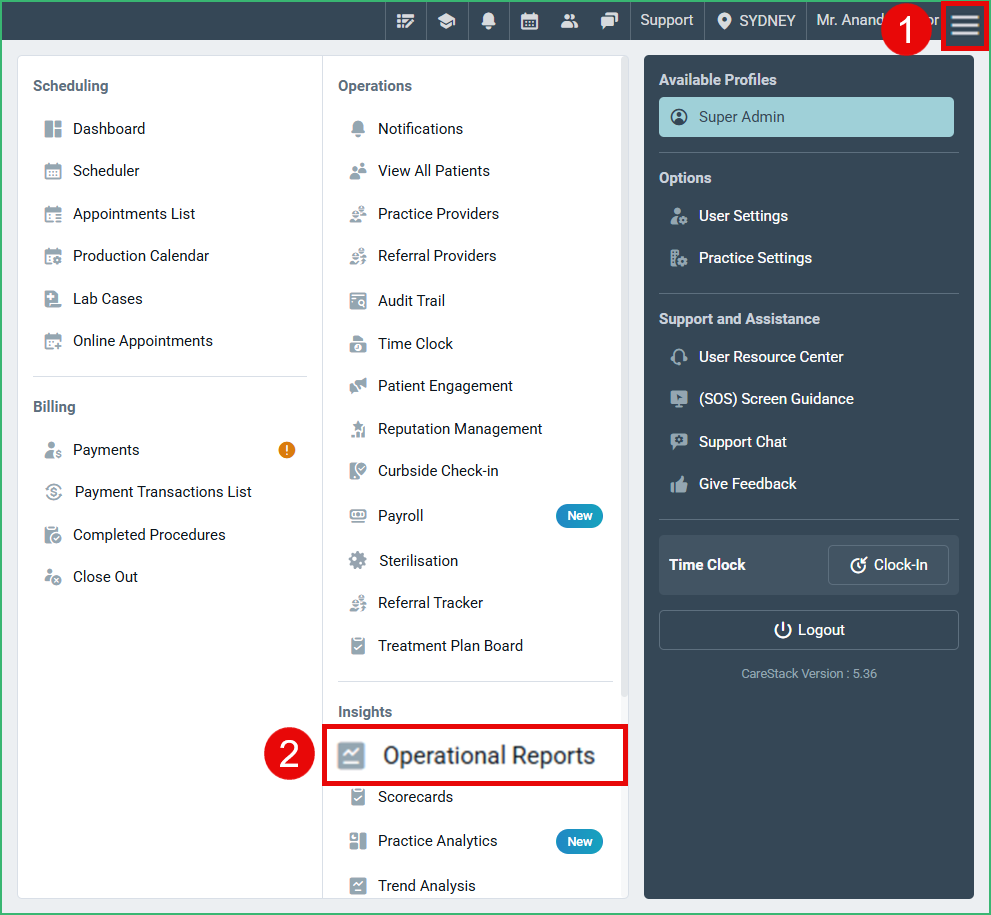Screen dimensions: 991x915
Task: Click the people group icon in top bar
Action: [x=569, y=21]
